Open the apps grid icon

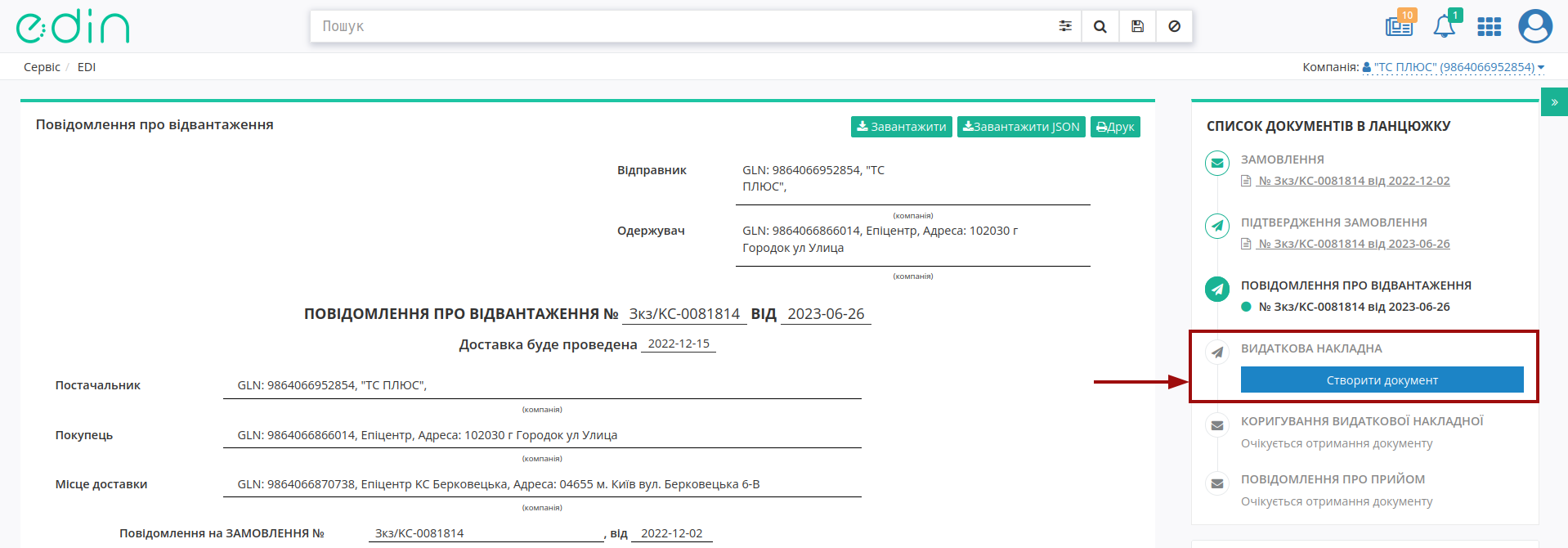(1489, 27)
